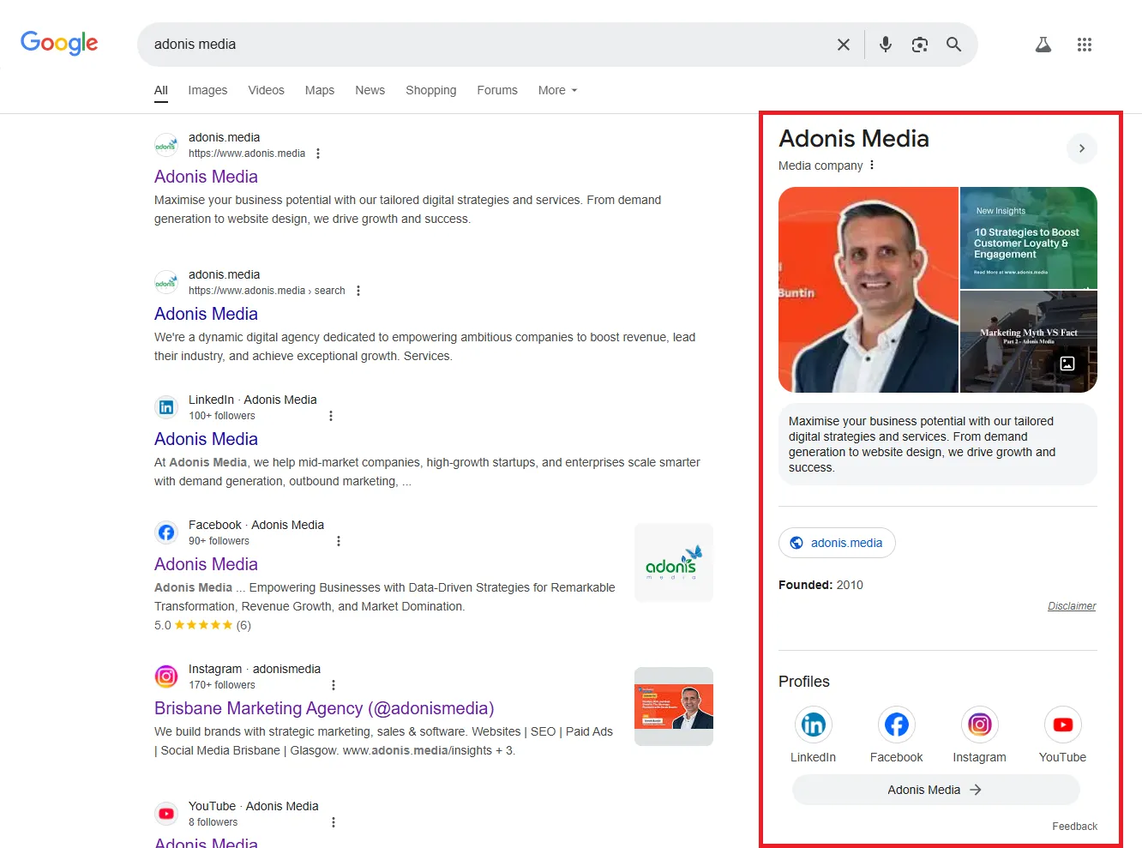Open three-dot menu for the Facebook result
1142x848 pixels.
tap(338, 541)
